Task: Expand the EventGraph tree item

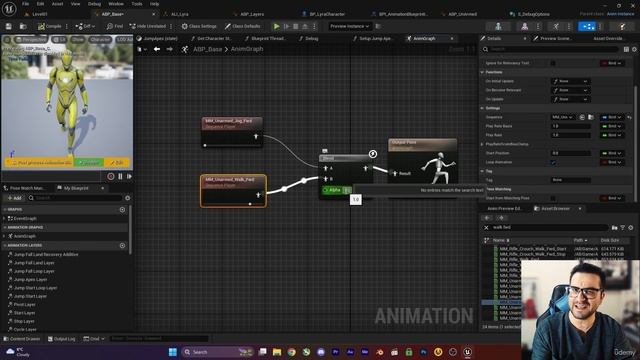Action: (4, 218)
